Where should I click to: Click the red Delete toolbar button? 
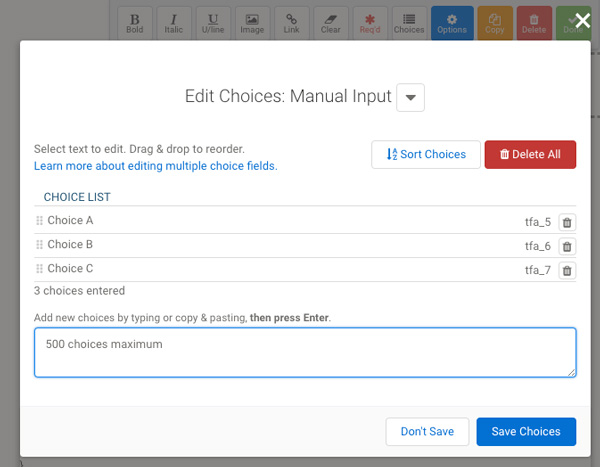(x=534, y=23)
